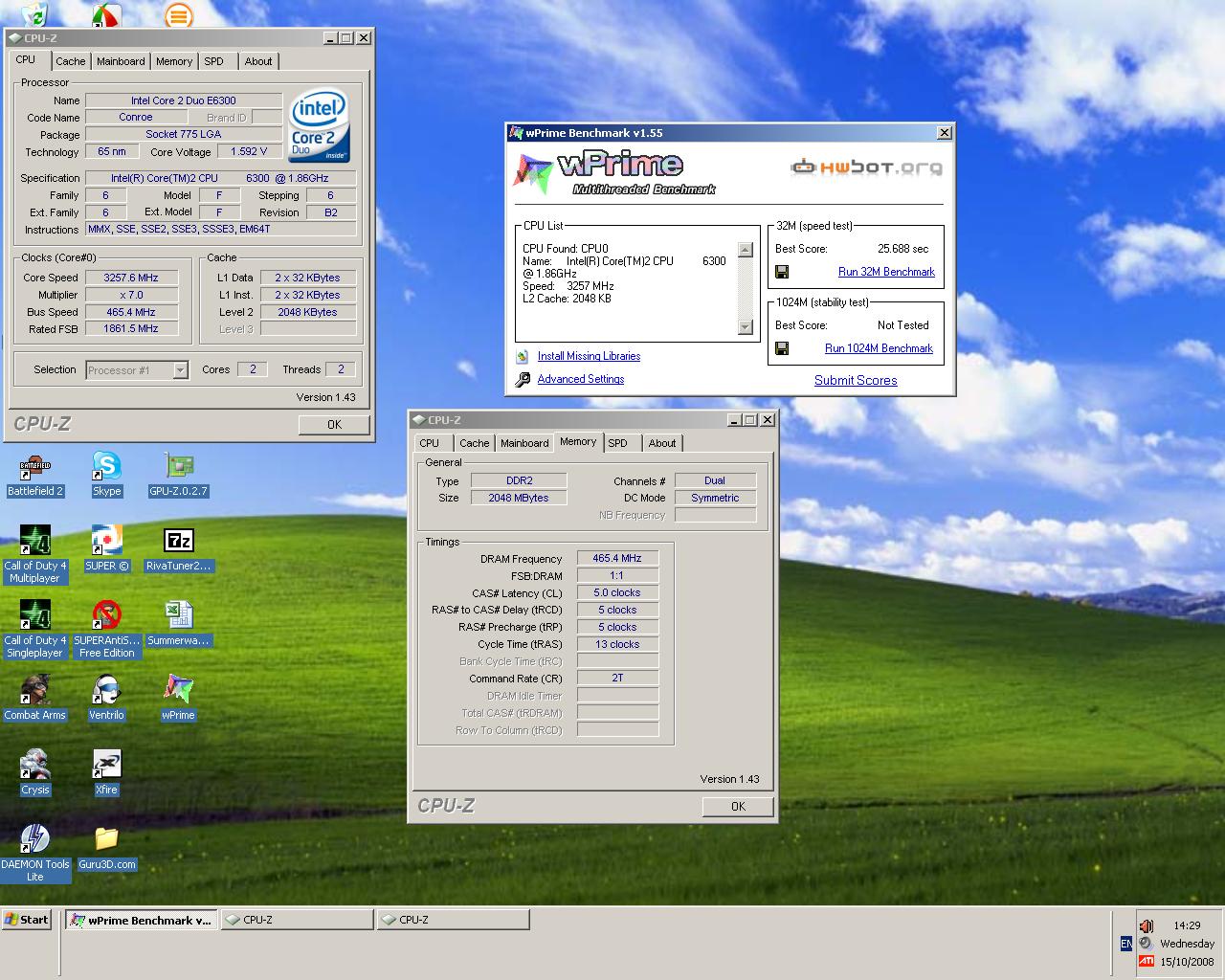Click OK in top CPU-Z window
This screenshot has width=1225, height=980.
coord(334,424)
